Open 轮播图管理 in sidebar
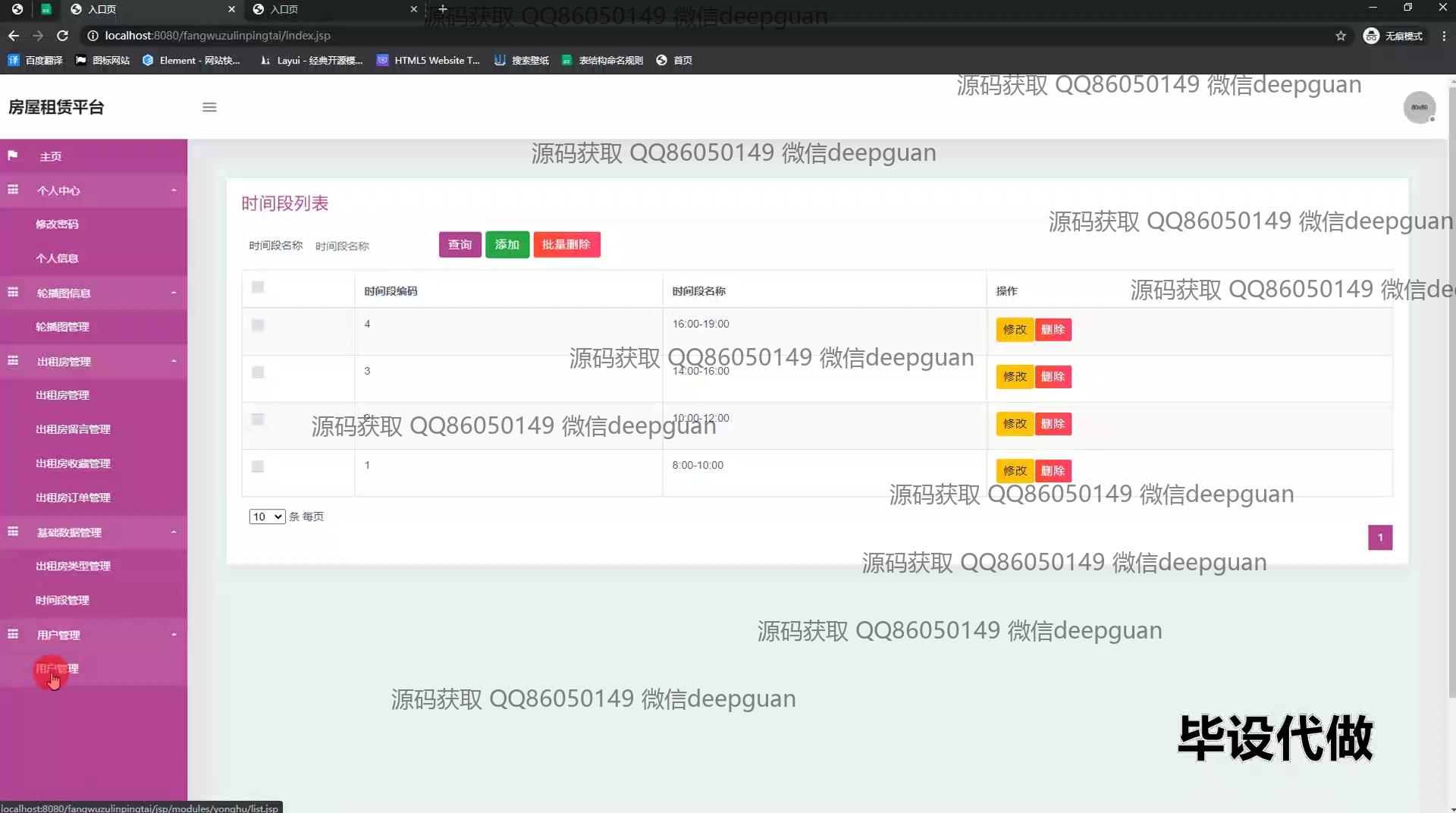The width and height of the screenshot is (1456, 813). tap(62, 327)
